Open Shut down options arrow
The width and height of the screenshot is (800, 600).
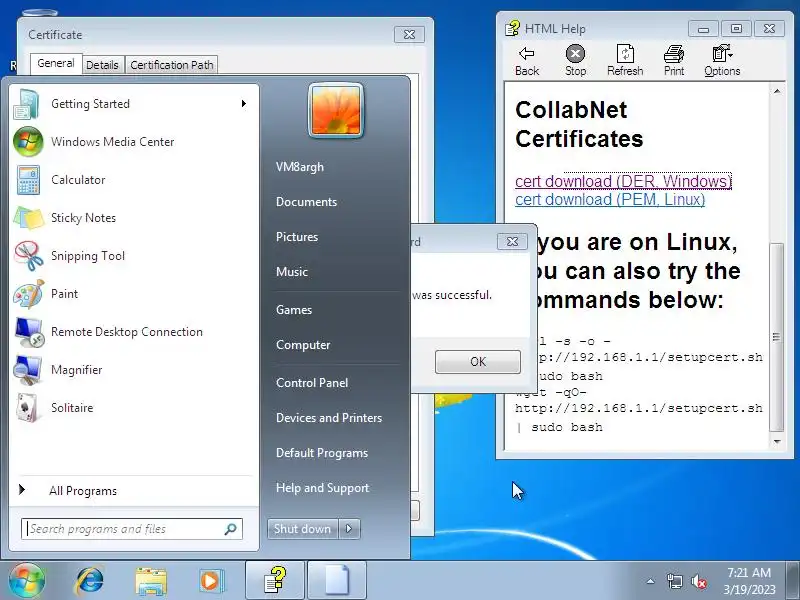[349, 529]
